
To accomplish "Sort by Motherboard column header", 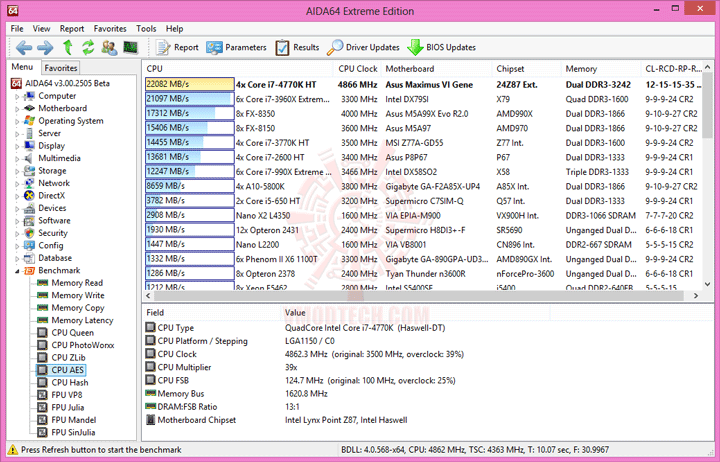I will tap(437, 68).
